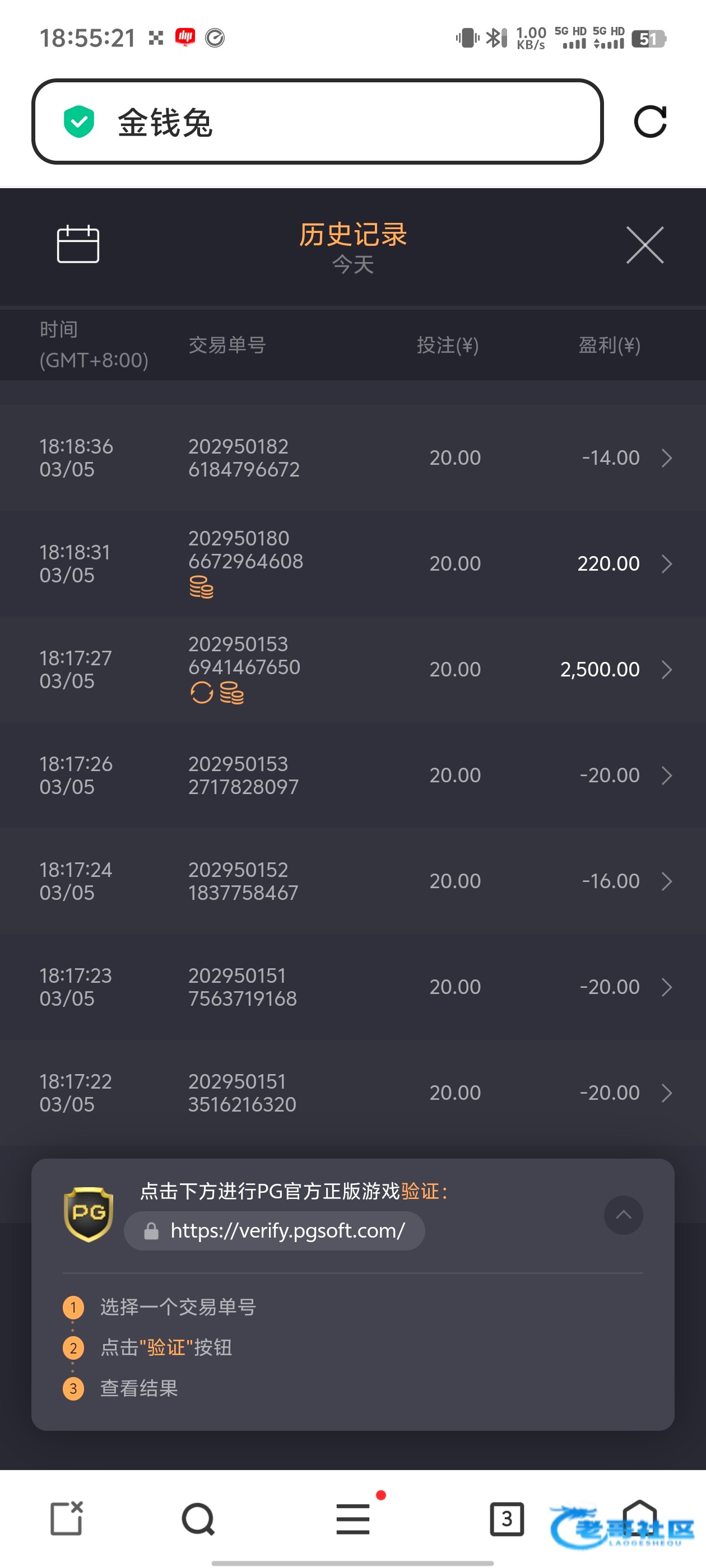Expand details for the -14.00 transaction
This screenshot has height=1568, width=706.
point(666,458)
